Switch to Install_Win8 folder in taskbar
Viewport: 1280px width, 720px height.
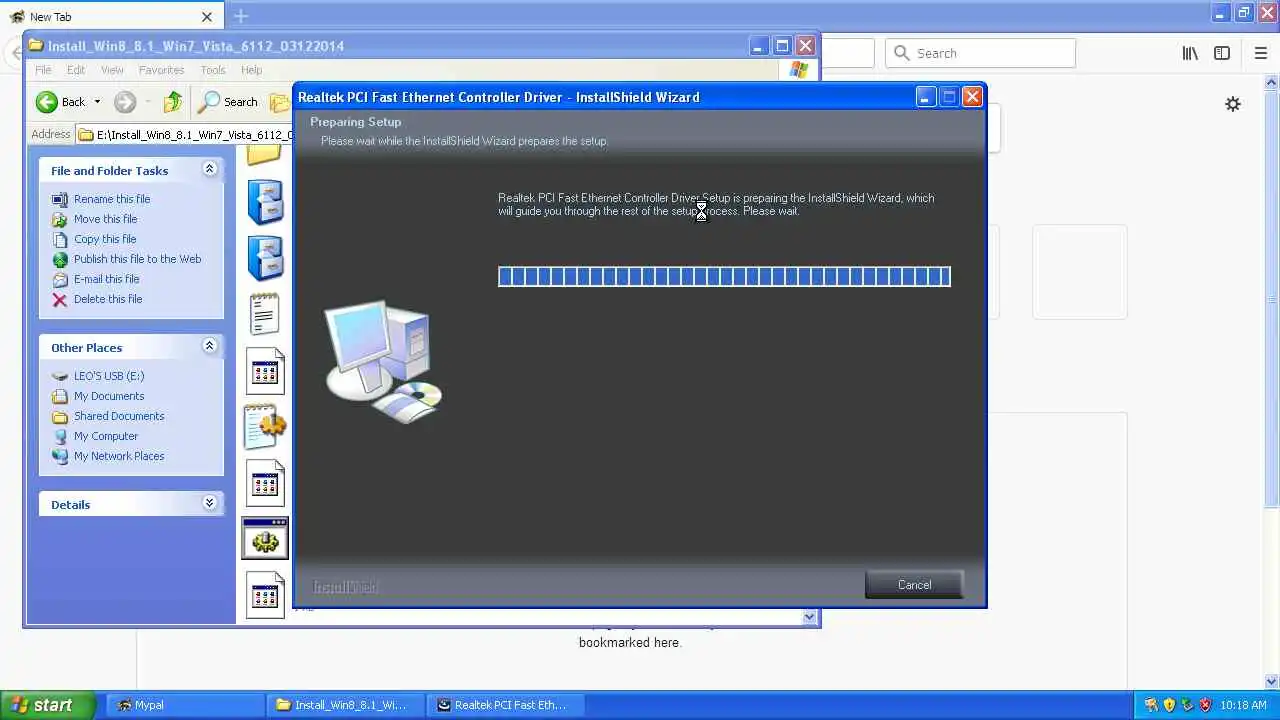pyautogui.click(x=345, y=705)
